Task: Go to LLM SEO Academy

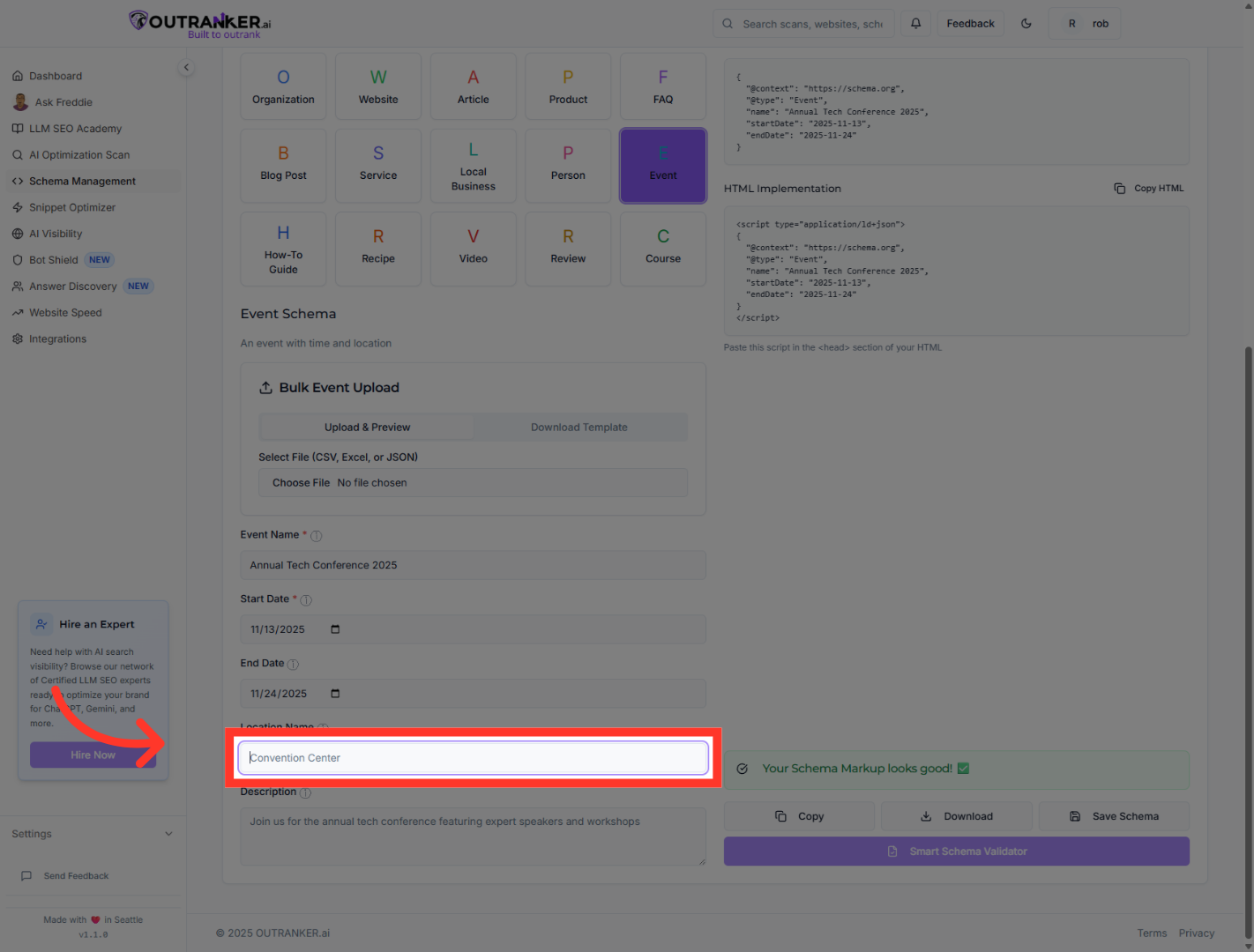Action: click(x=75, y=129)
